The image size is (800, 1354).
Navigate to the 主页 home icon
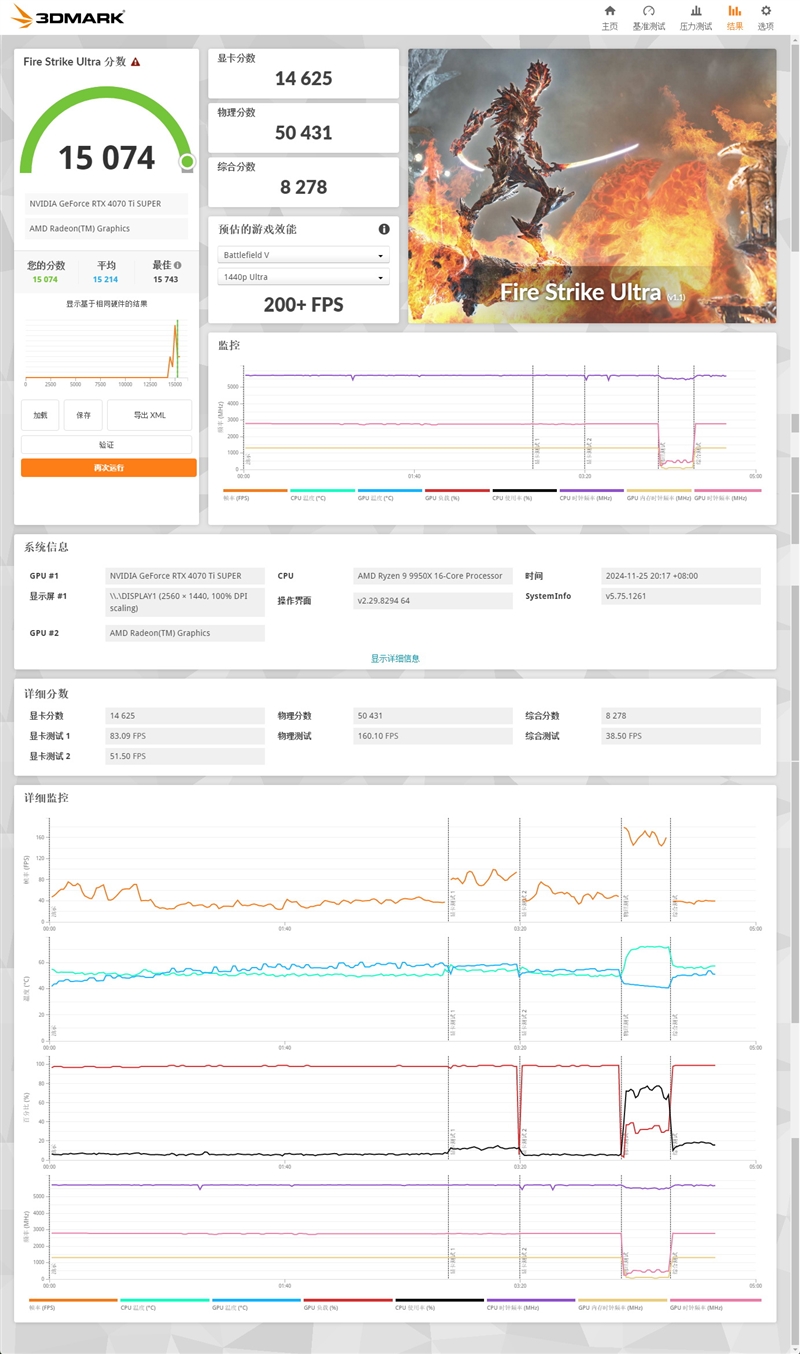[609, 14]
